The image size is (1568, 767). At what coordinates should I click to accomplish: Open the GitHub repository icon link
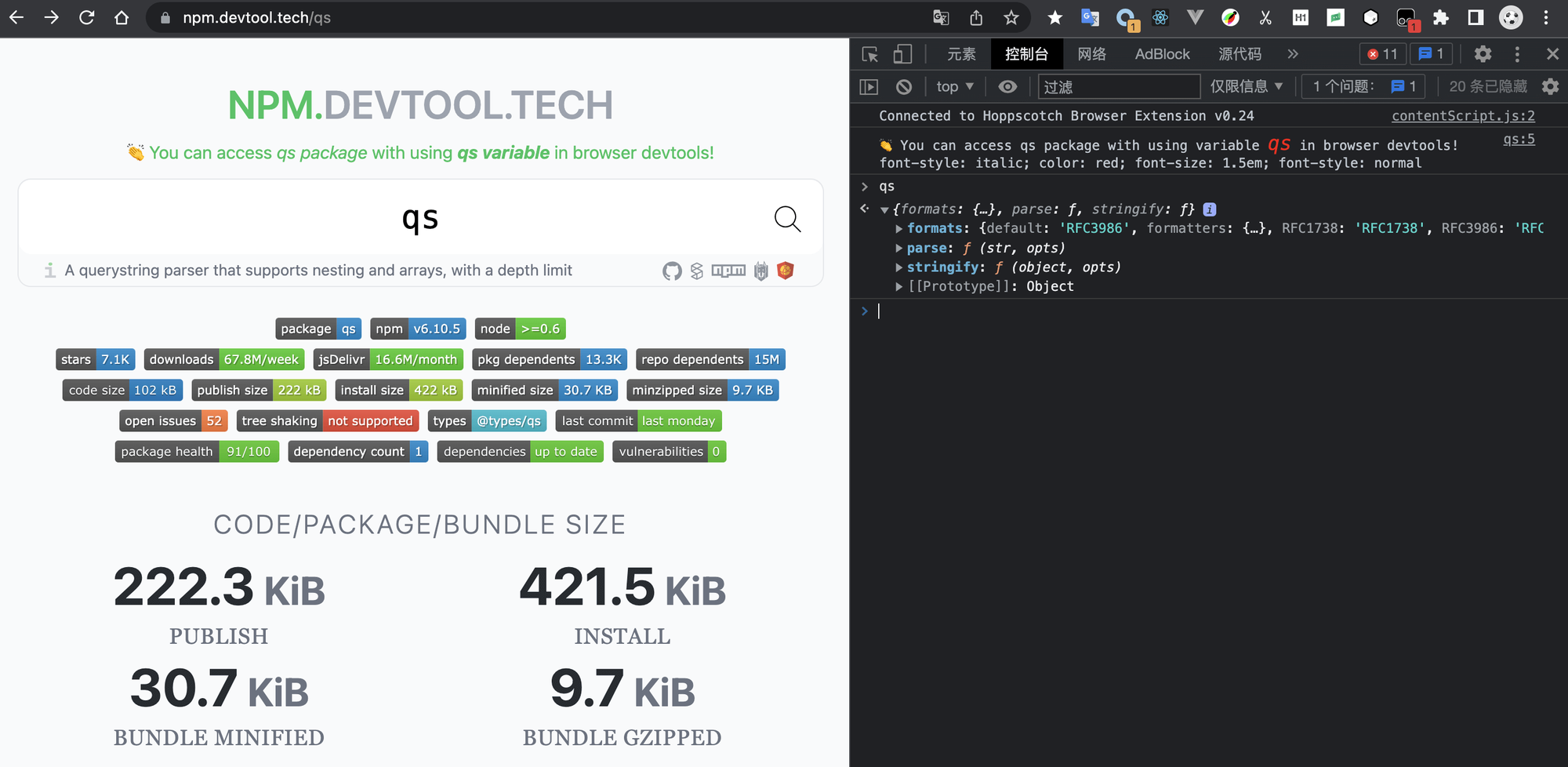672,271
